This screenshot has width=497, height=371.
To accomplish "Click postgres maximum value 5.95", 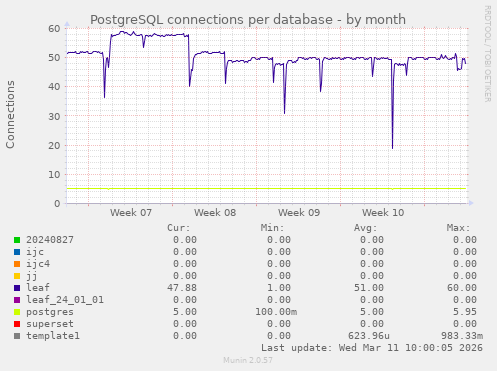I will point(465,312).
